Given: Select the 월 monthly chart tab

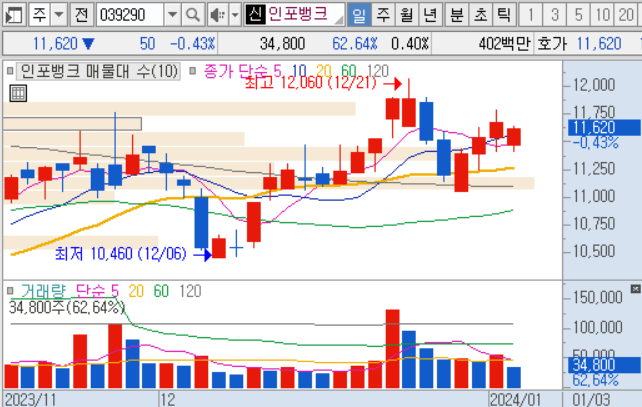Looking at the screenshot, I should pos(407,15).
